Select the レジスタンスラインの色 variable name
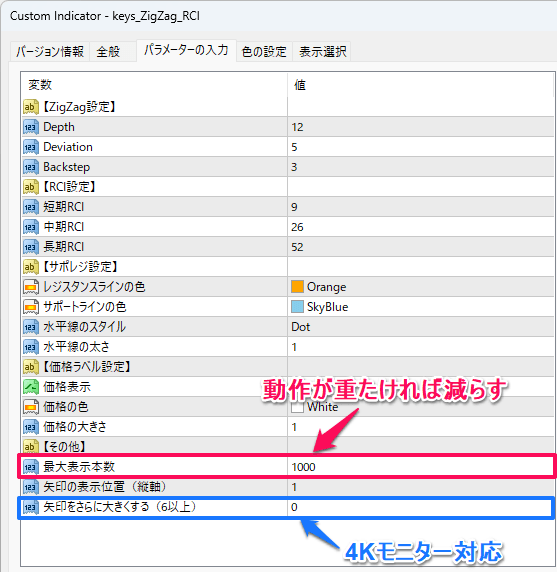The height and width of the screenshot is (572, 557). [94, 287]
